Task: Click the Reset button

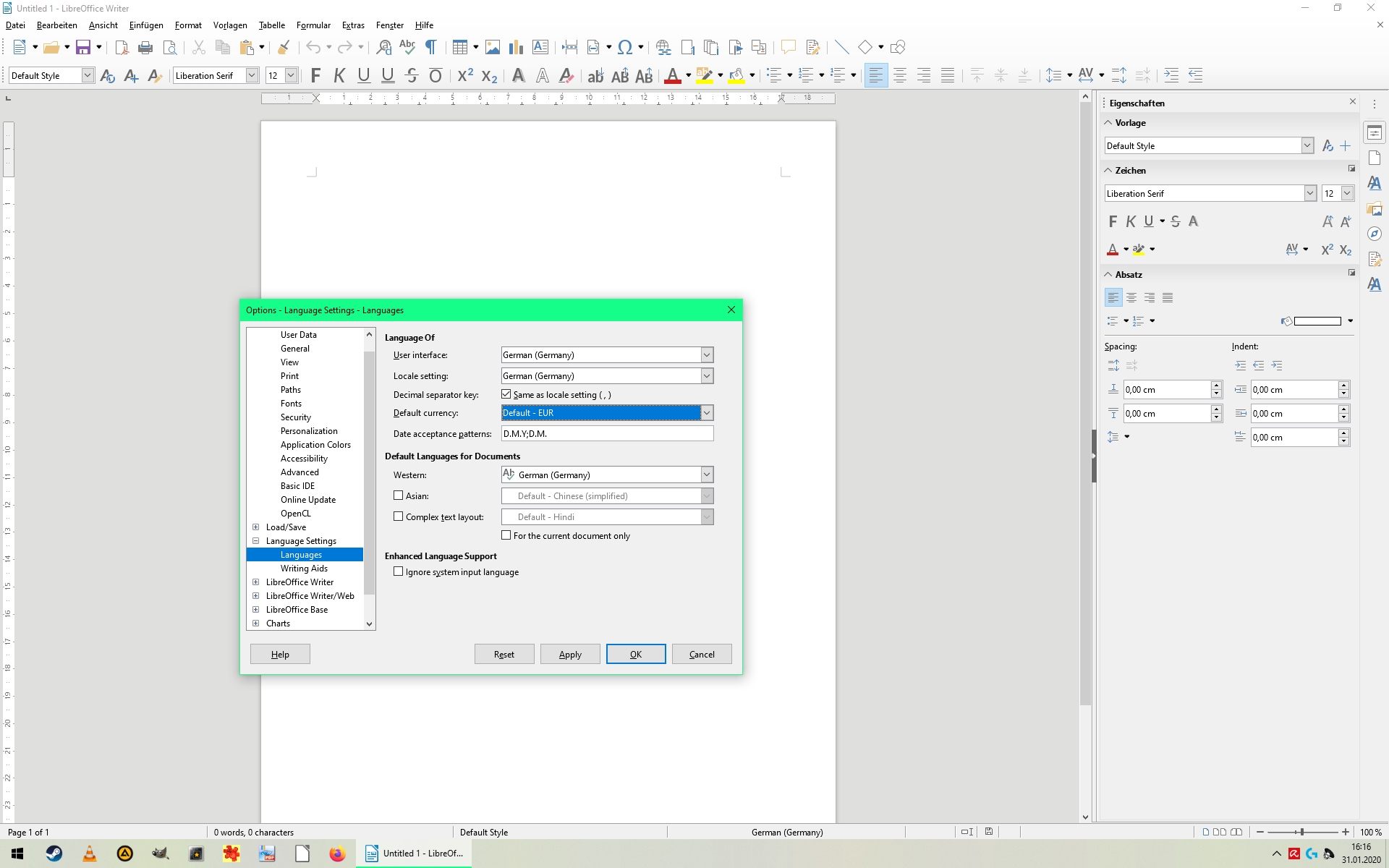Action: pos(504,654)
